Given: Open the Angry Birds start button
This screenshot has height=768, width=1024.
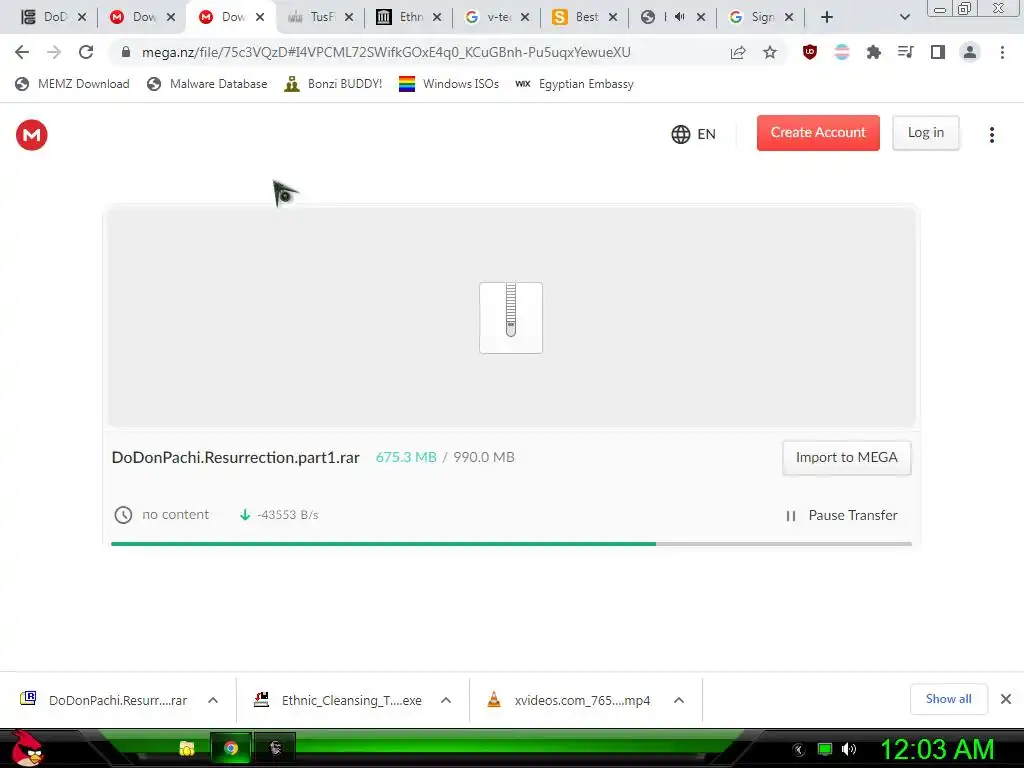Looking at the screenshot, I should click(x=26, y=748).
